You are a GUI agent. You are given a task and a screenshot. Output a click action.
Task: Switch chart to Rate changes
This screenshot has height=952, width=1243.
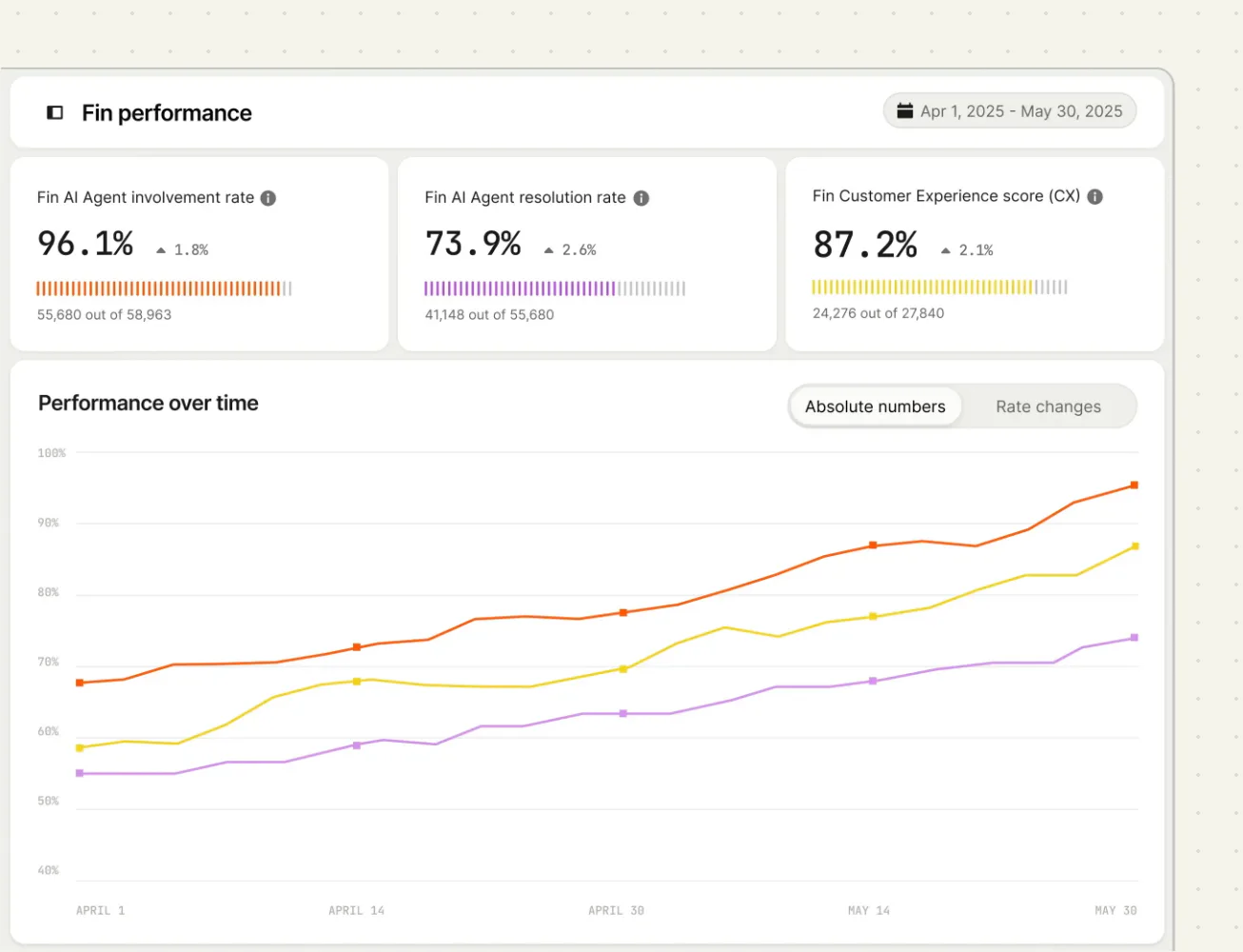[x=1048, y=407]
